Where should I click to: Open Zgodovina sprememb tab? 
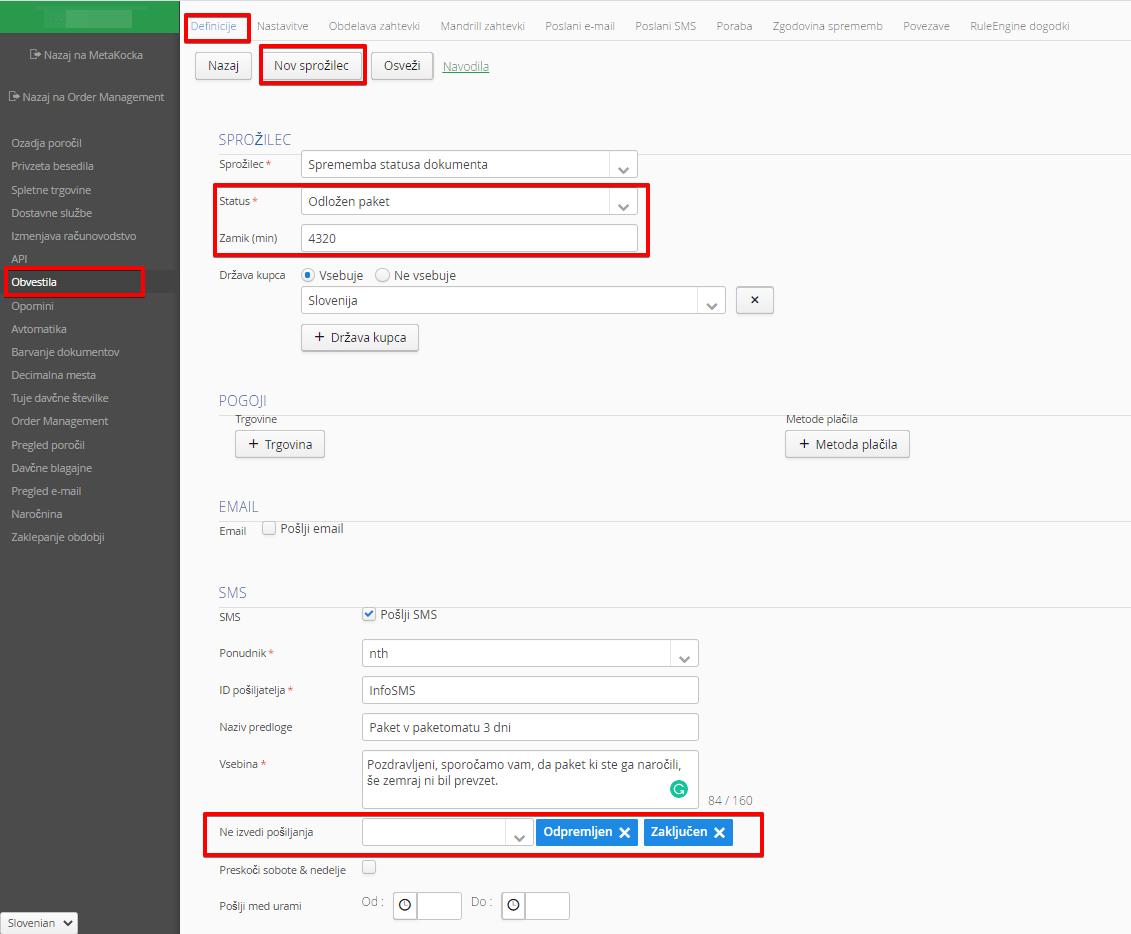coord(827,26)
